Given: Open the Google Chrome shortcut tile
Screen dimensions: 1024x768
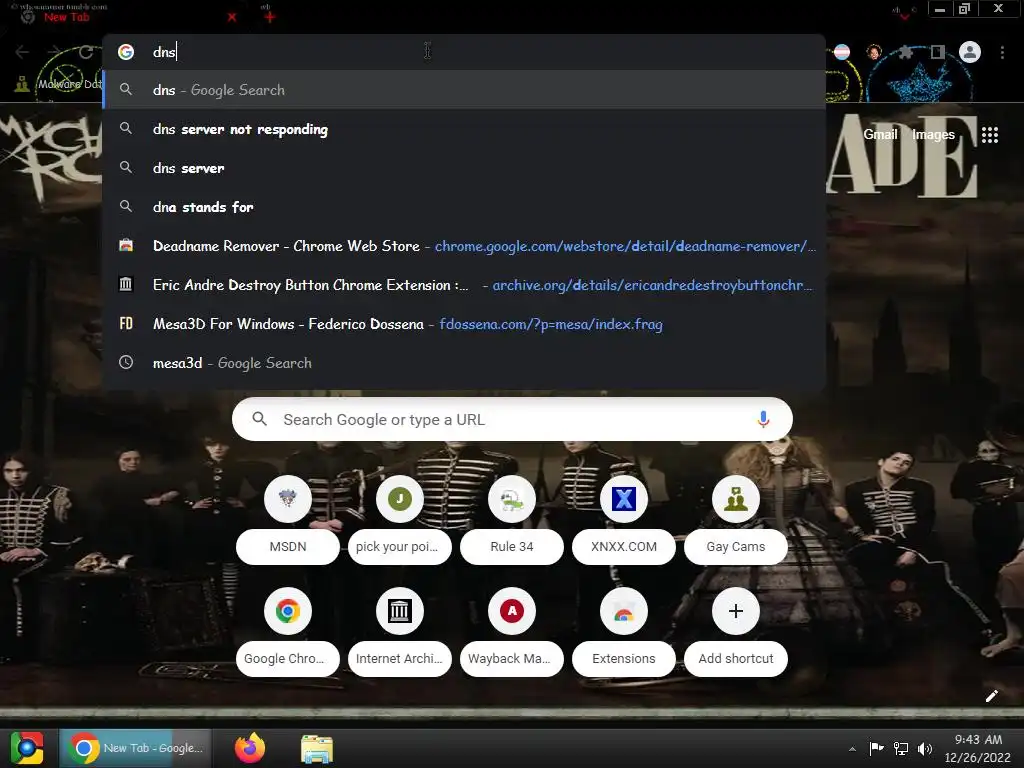Looking at the screenshot, I should tap(288, 631).
